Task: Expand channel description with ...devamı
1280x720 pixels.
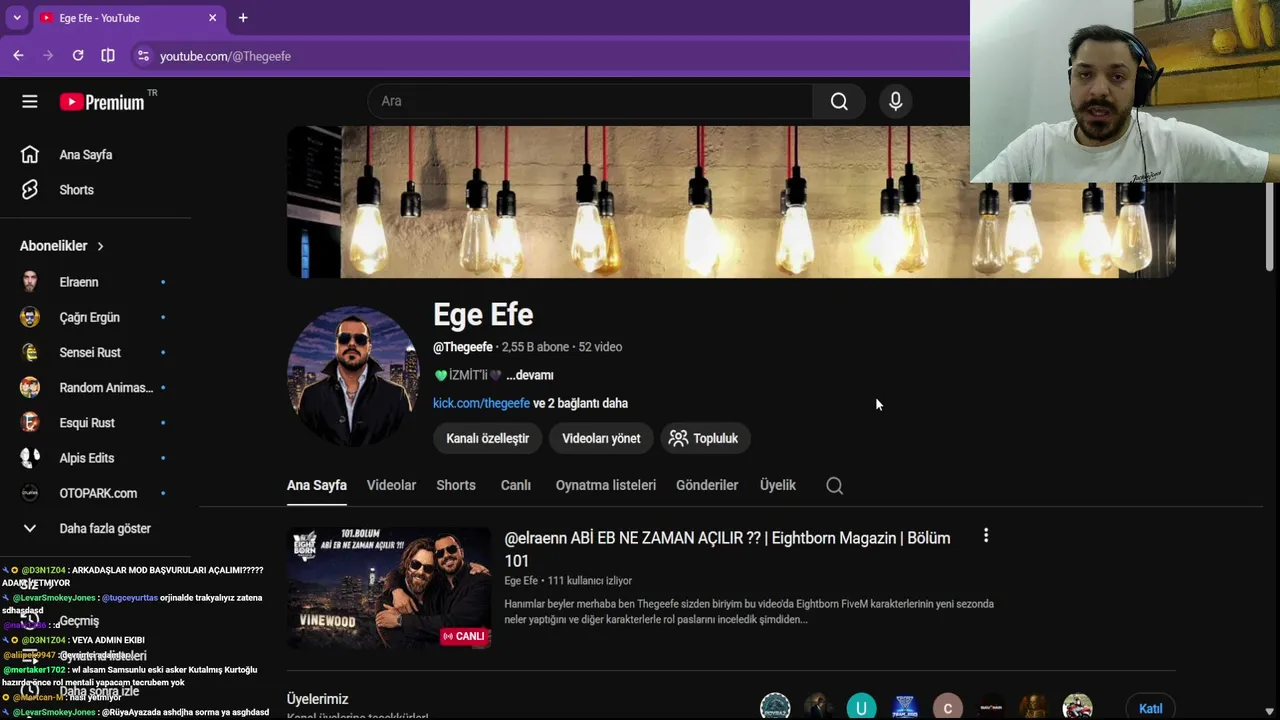Action: pos(530,375)
